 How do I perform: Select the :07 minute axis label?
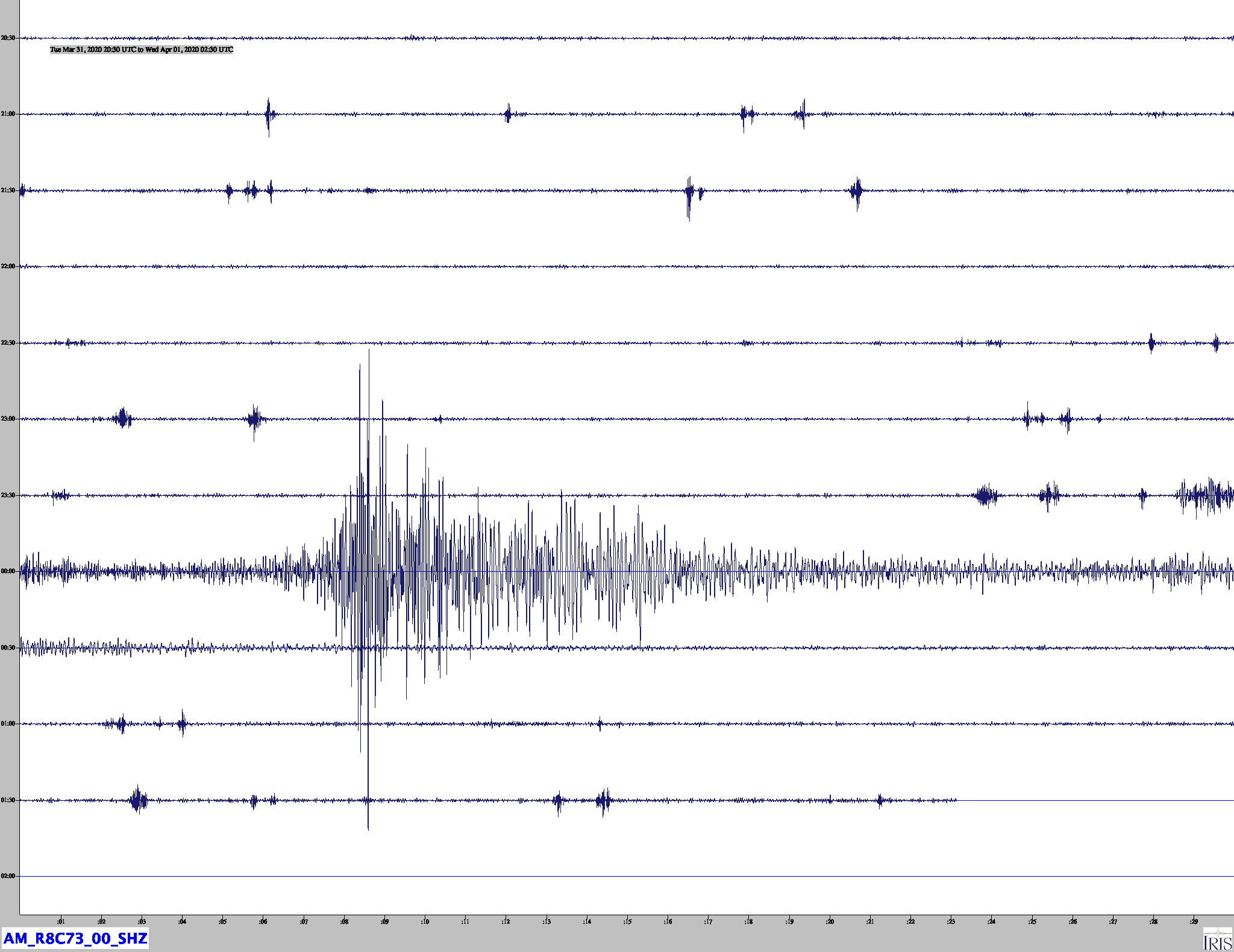[x=304, y=921]
